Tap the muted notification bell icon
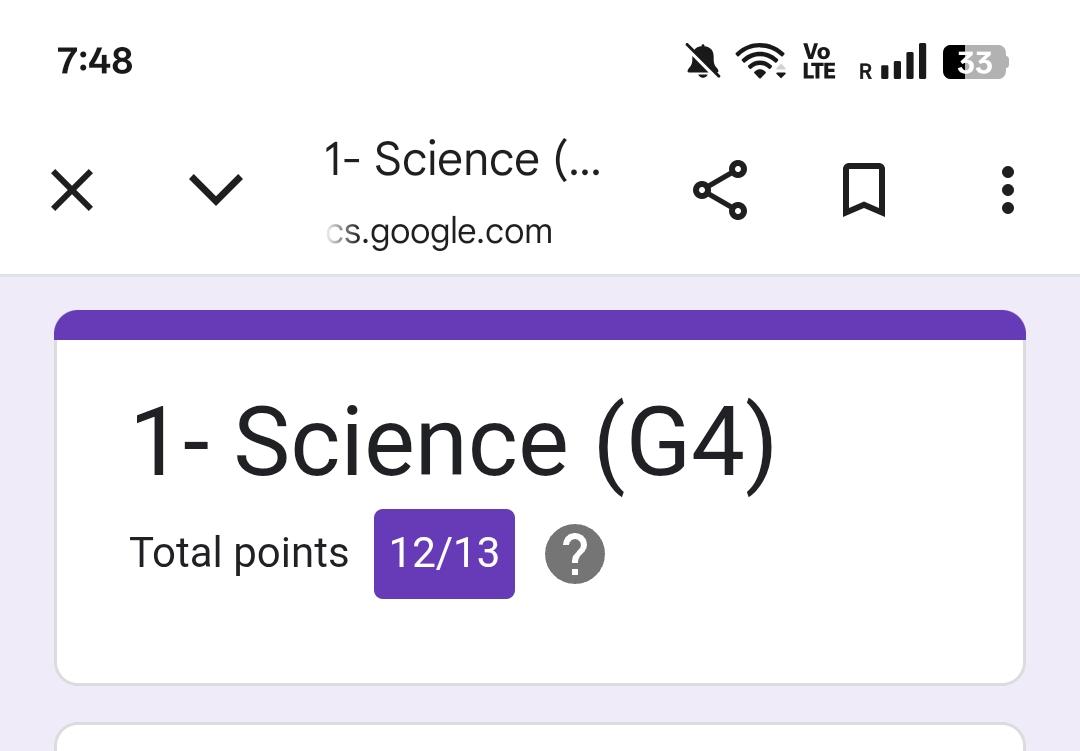This screenshot has width=1080, height=751. [x=703, y=62]
